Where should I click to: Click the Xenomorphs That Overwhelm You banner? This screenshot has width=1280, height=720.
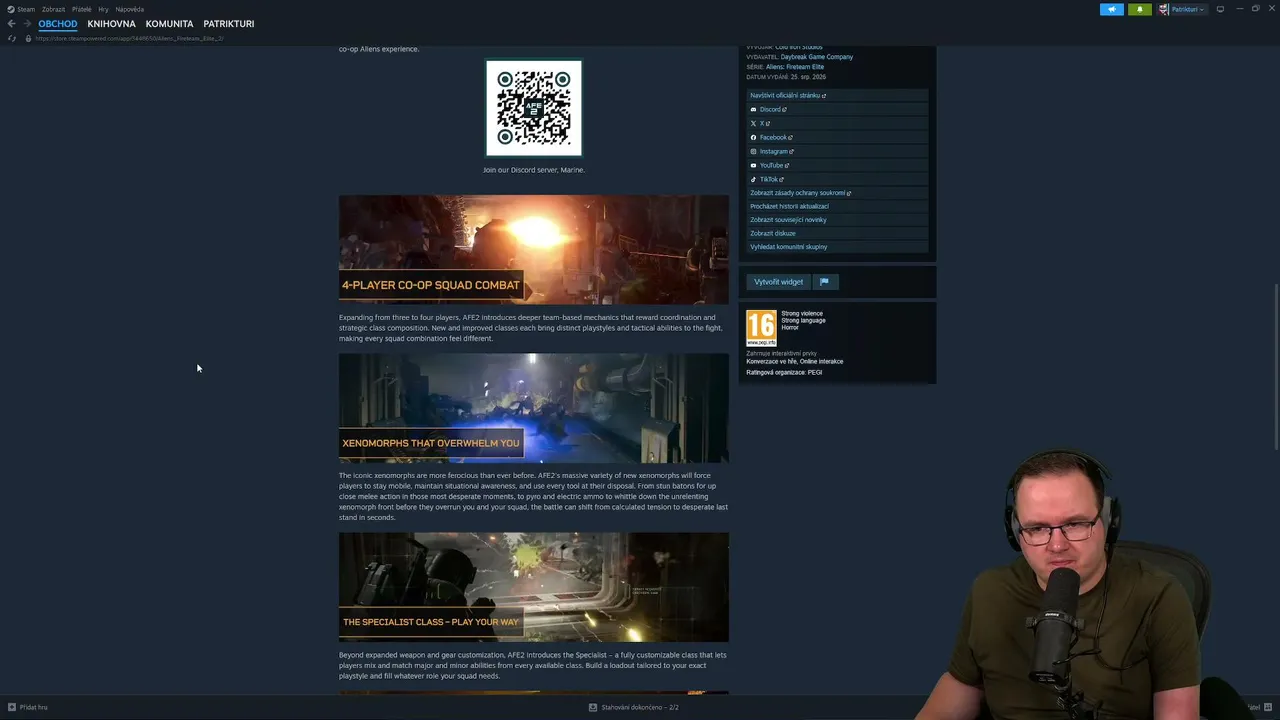[x=534, y=408]
